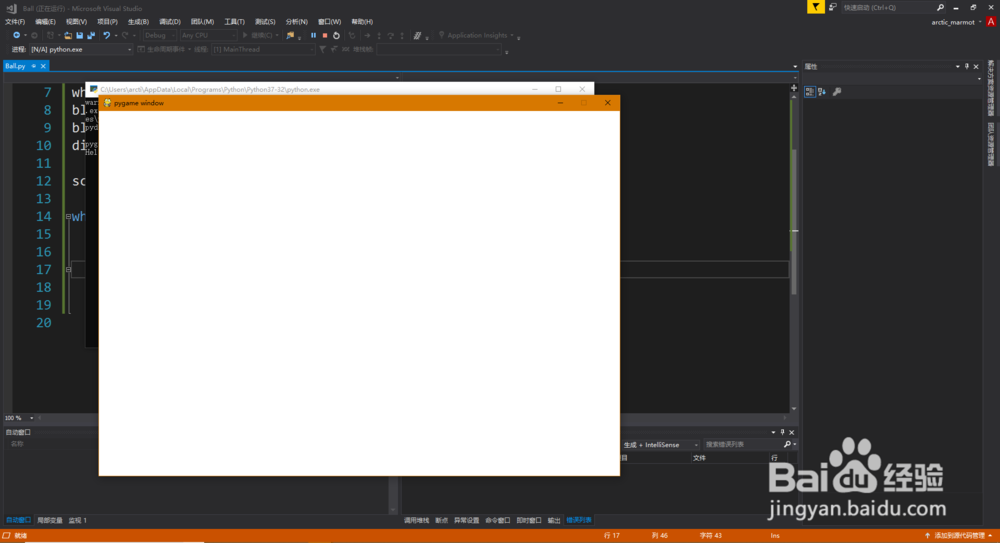Open the python.exe process dropdown
The height and width of the screenshot is (543, 1000).
tap(80, 49)
